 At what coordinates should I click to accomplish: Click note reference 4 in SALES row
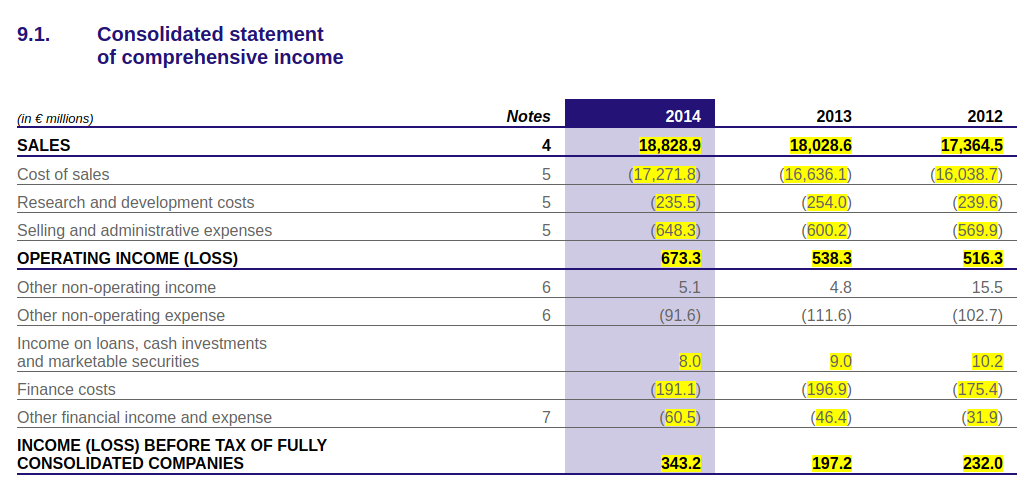tap(546, 146)
